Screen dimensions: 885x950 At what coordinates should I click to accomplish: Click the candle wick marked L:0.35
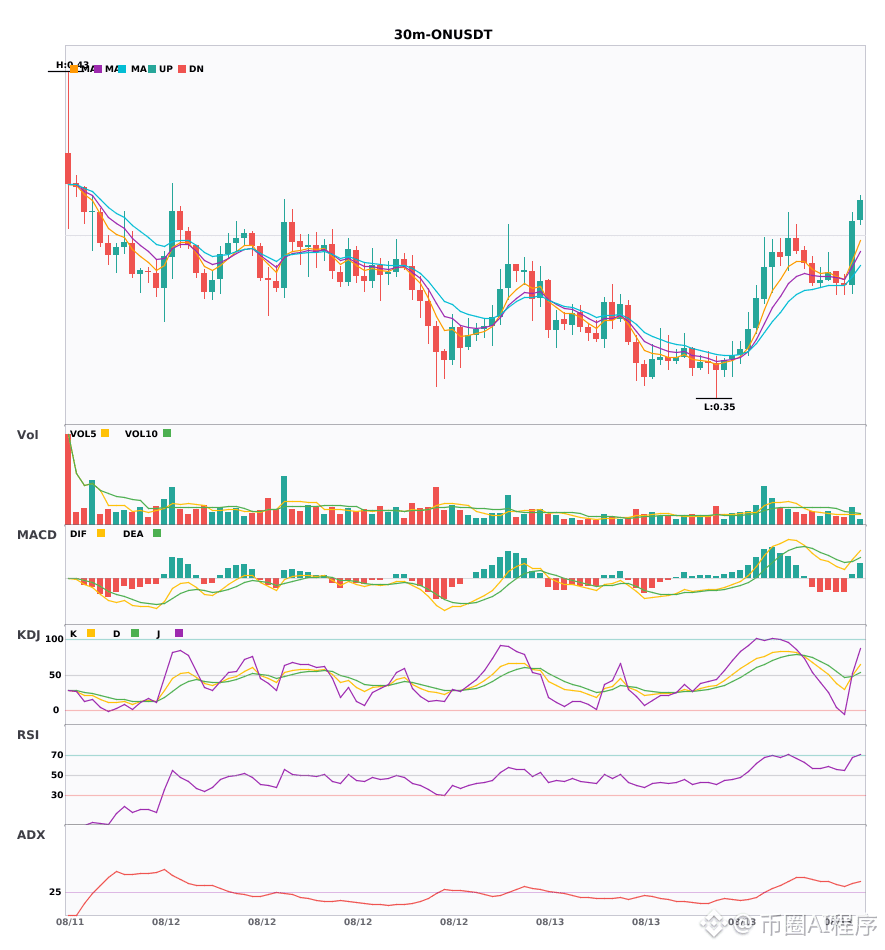click(x=716, y=382)
